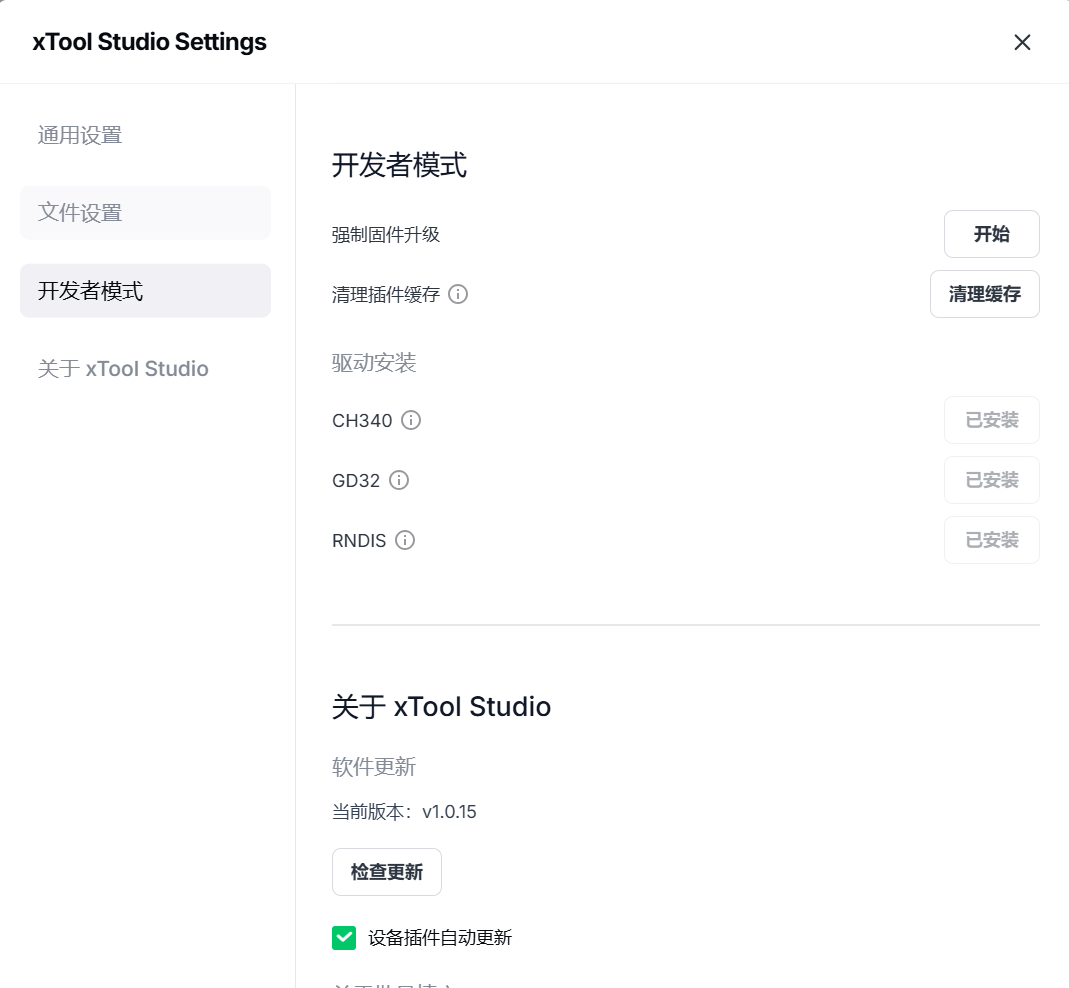Switch to 开发者模式 in the sidebar
1069x988 pixels.
pyautogui.click(x=90, y=291)
